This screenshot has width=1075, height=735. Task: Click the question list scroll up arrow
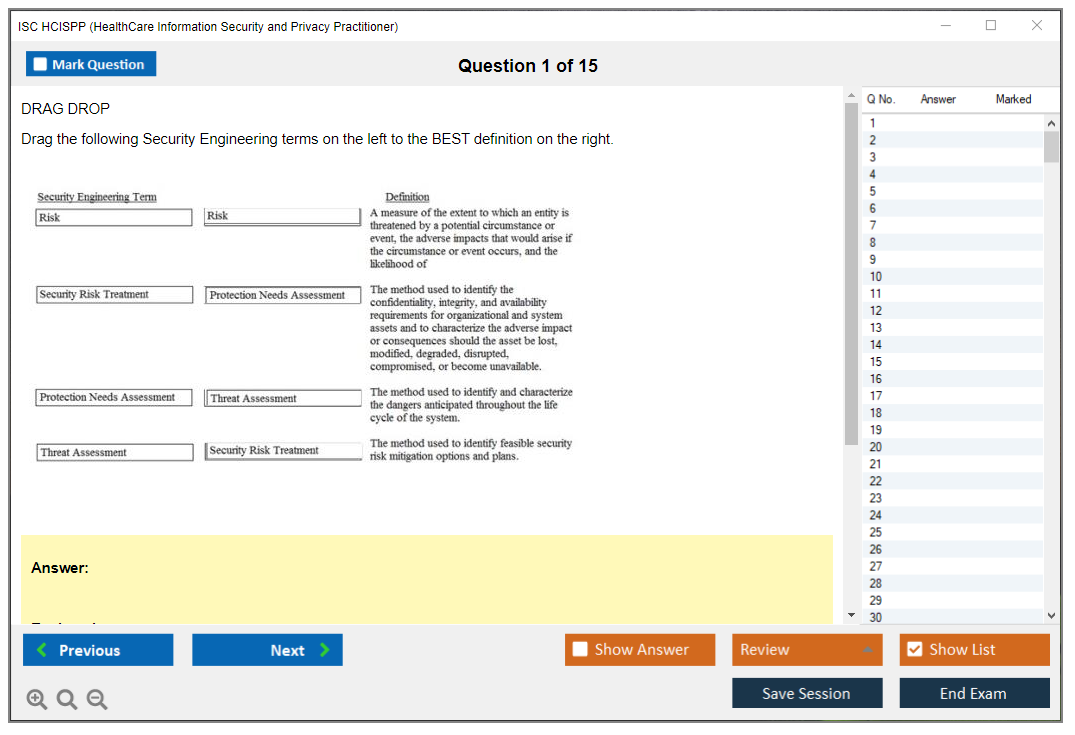click(1051, 123)
